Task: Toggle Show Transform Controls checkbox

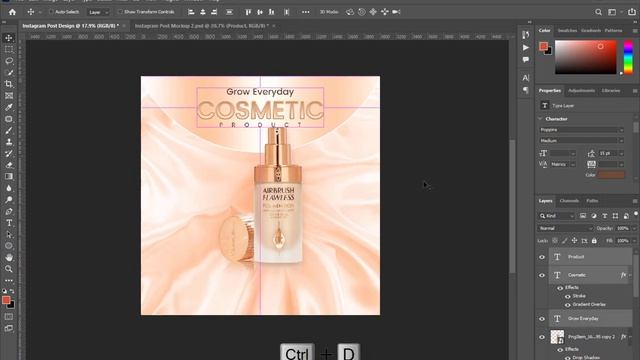Action: coord(120,12)
